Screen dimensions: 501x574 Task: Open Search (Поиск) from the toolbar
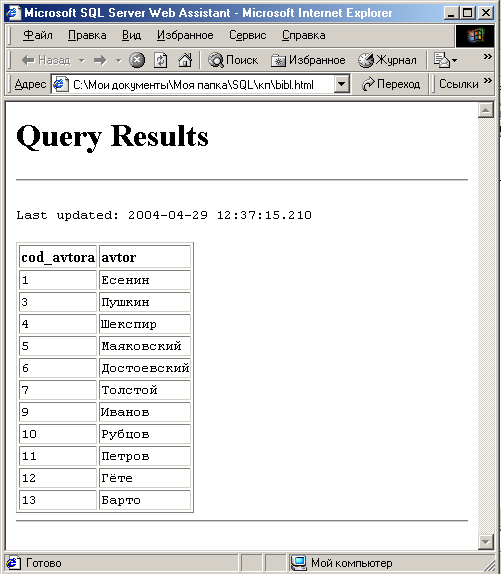click(x=233, y=60)
